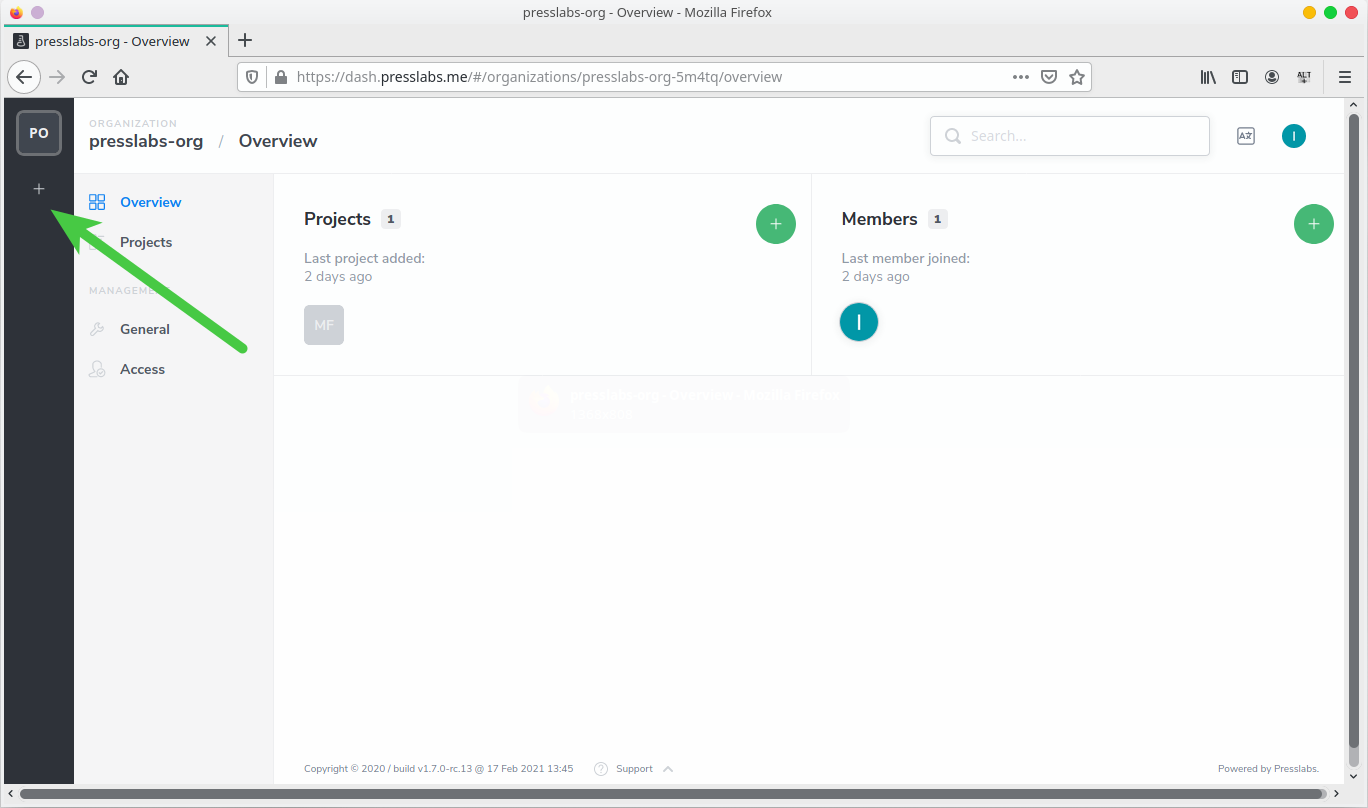
Task: Click the ALT extension icon
Action: click(x=1304, y=77)
